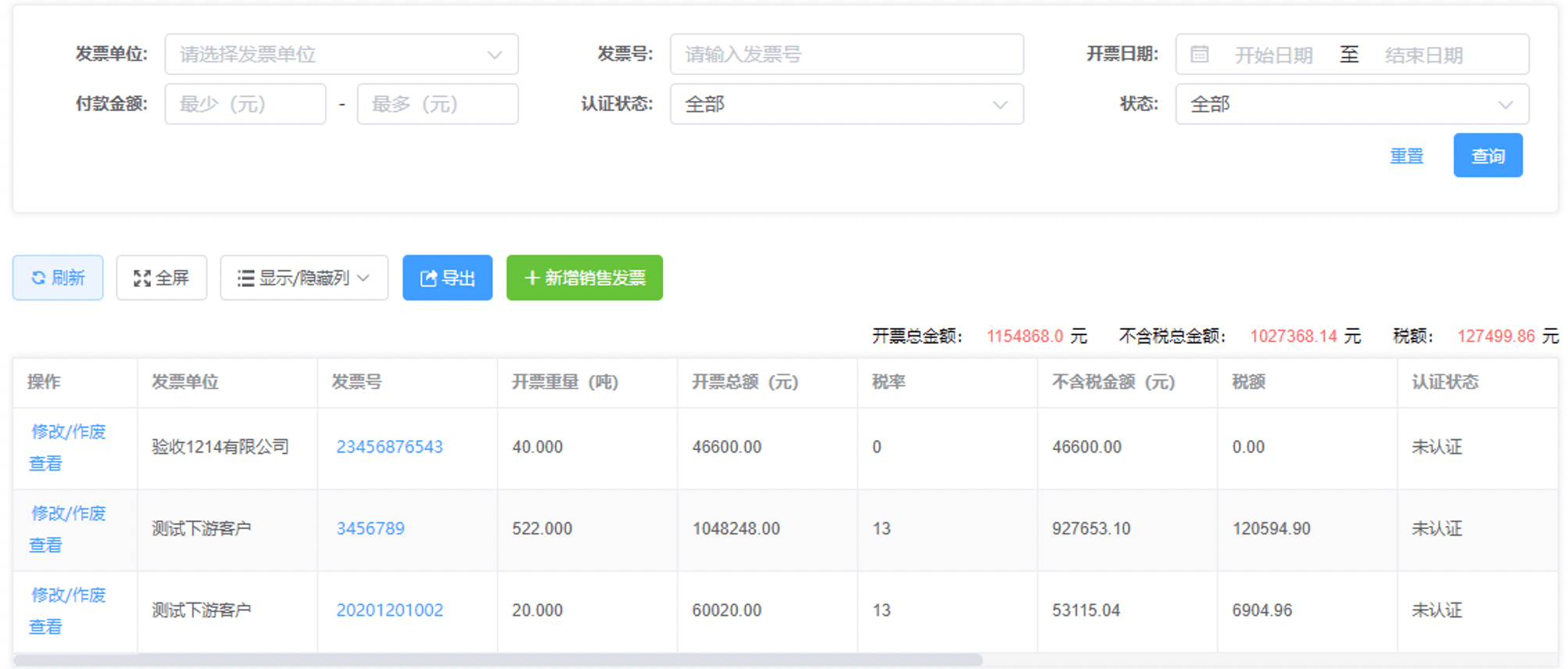The height and width of the screenshot is (669, 1568).
Task: Open invoice number 23456876543 link
Action: pyautogui.click(x=389, y=447)
